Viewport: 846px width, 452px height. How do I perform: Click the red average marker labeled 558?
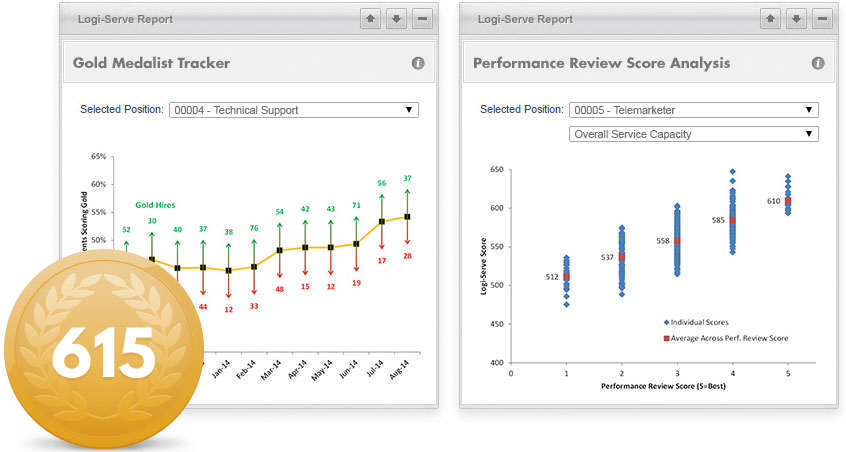click(x=677, y=241)
